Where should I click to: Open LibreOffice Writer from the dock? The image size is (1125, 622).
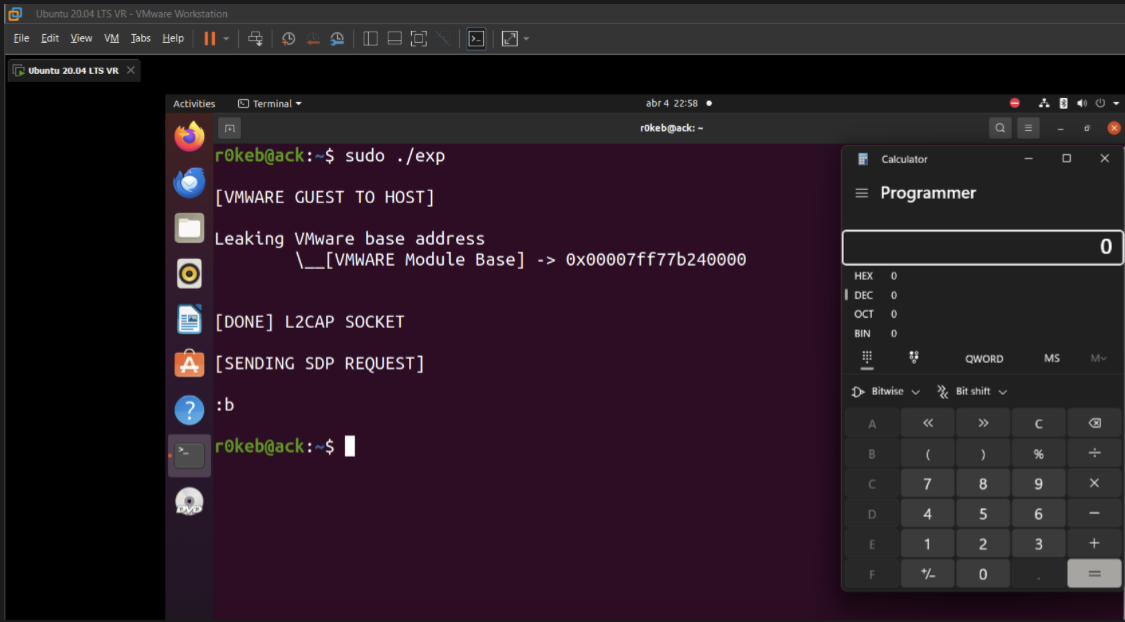[189, 319]
